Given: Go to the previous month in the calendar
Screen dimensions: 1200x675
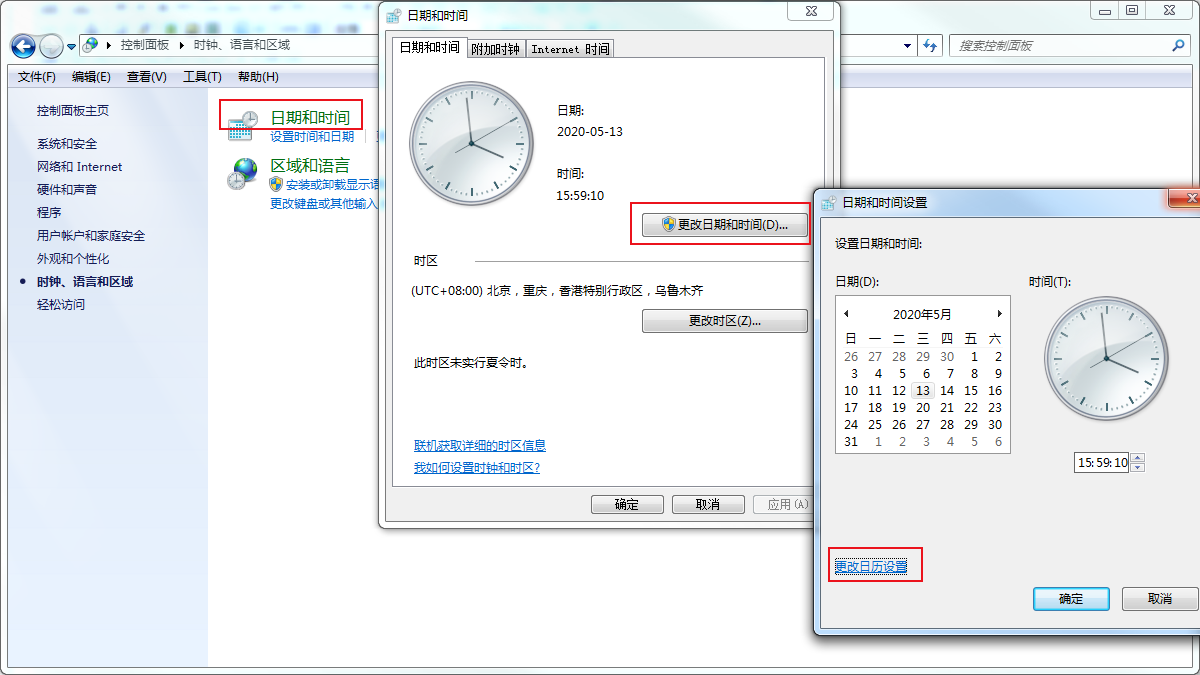Looking at the screenshot, I should [846, 314].
